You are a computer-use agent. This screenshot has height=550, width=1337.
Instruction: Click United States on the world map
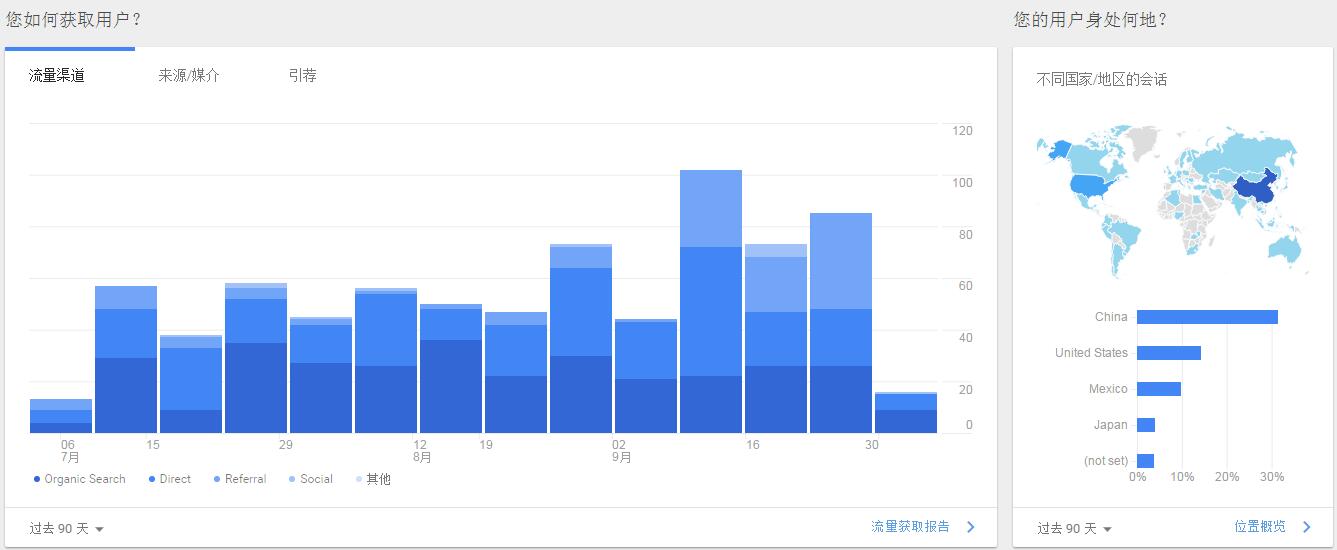coord(1092,185)
